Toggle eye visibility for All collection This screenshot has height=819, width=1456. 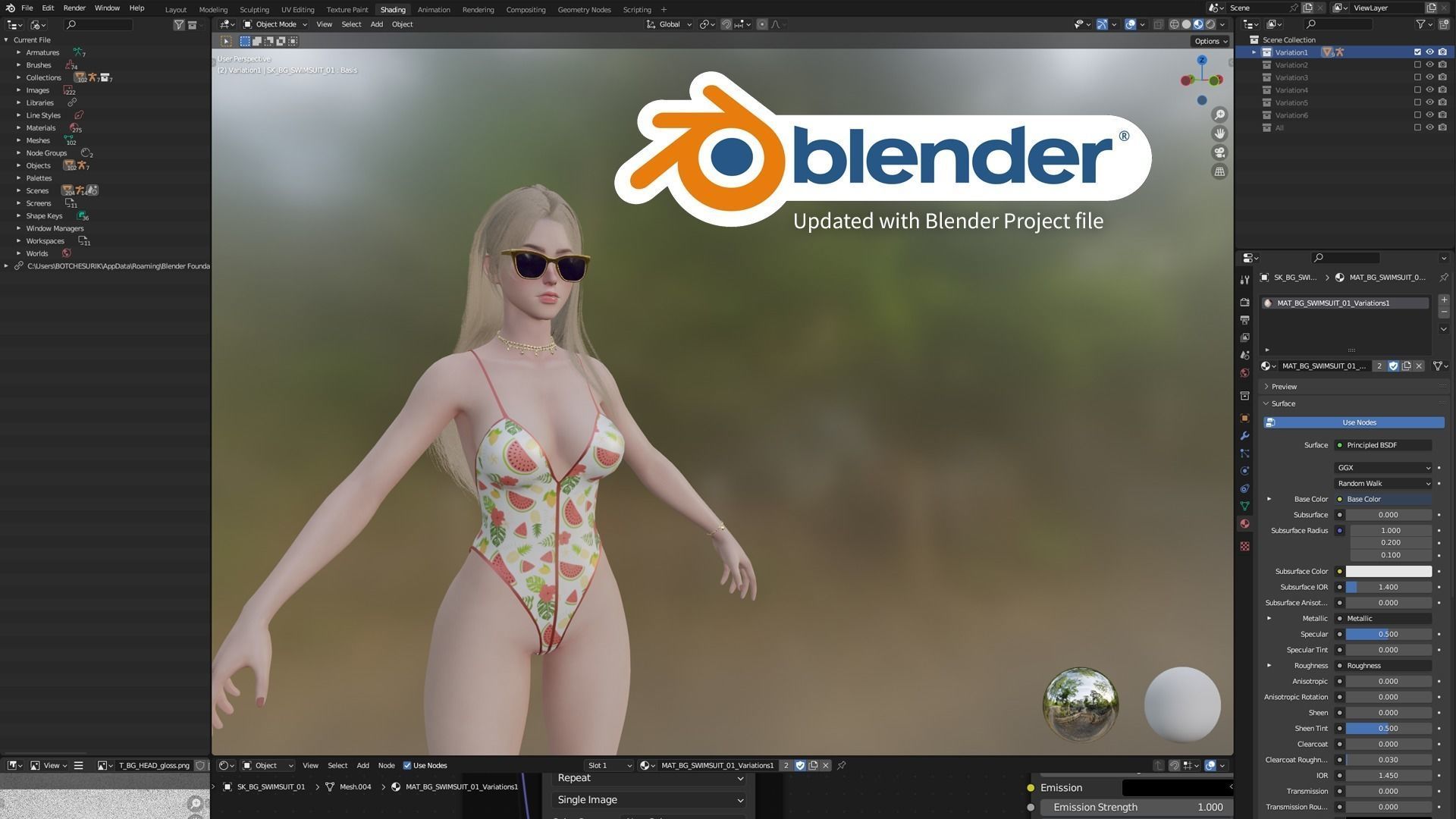(1429, 127)
